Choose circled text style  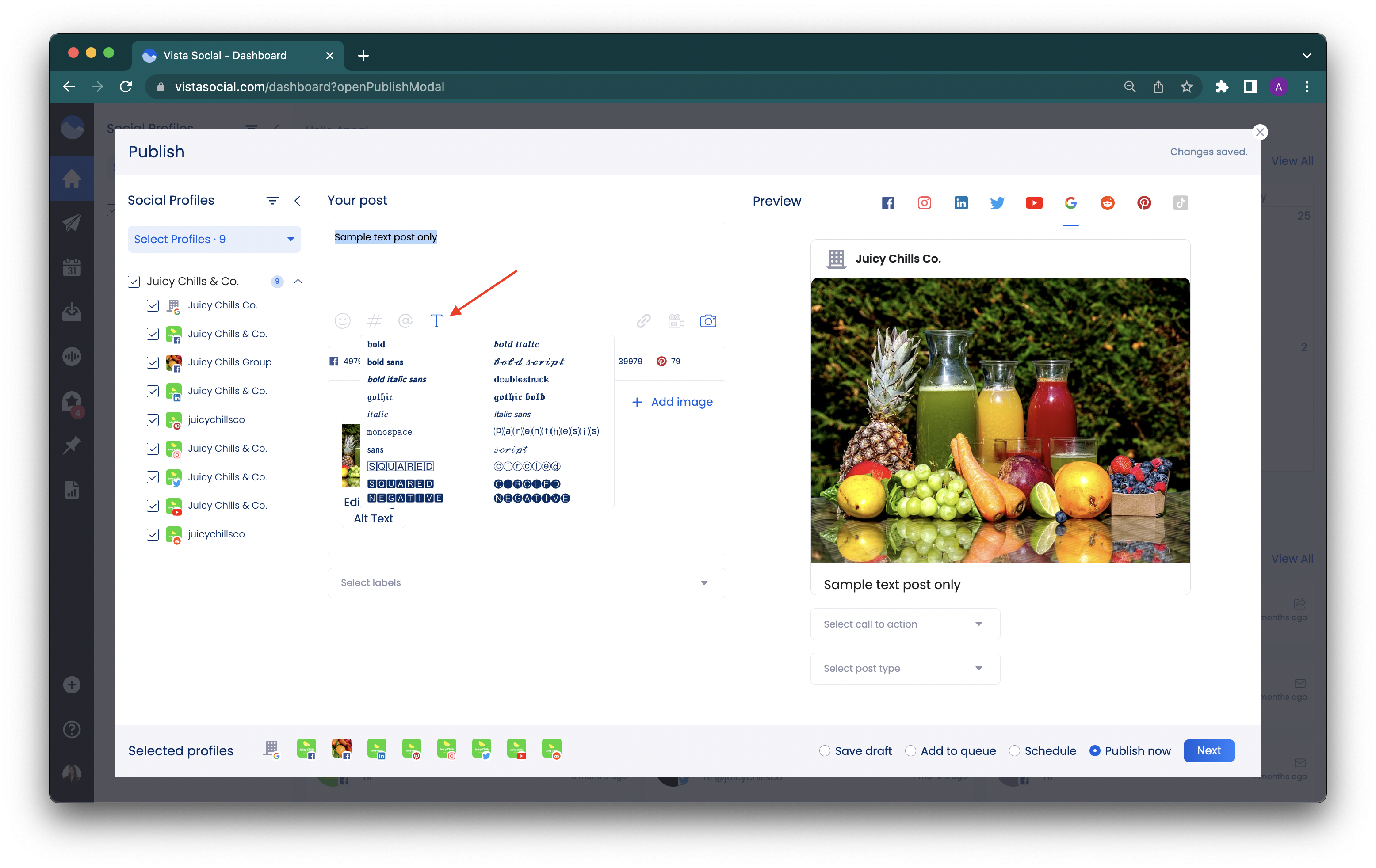coord(526,467)
